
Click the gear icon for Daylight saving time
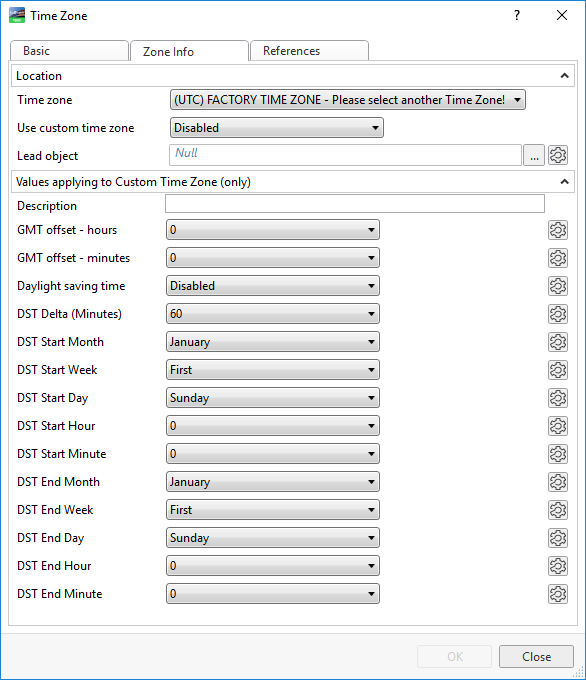point(558,286)
